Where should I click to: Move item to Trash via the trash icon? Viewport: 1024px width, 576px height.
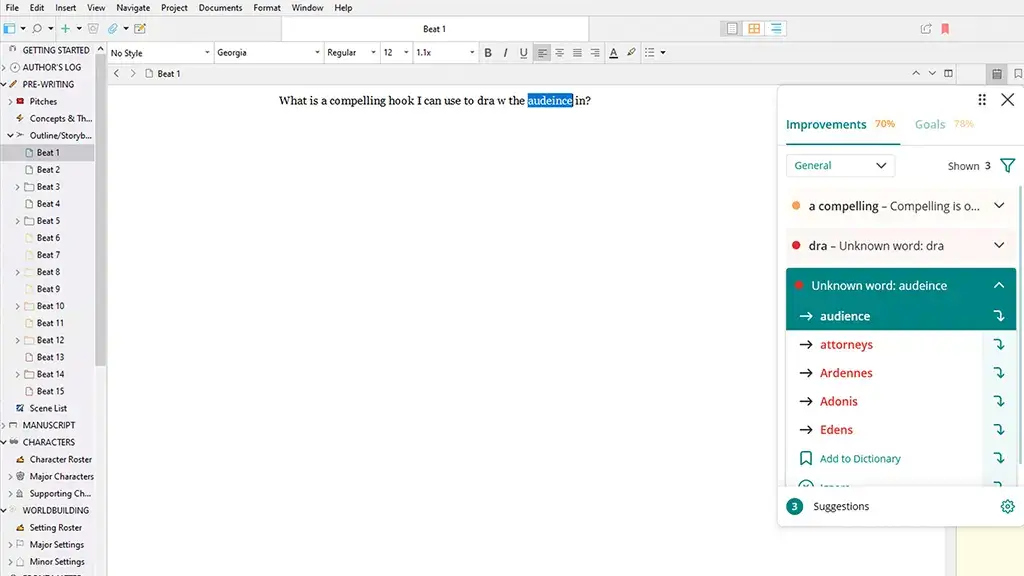pos(94,29)
